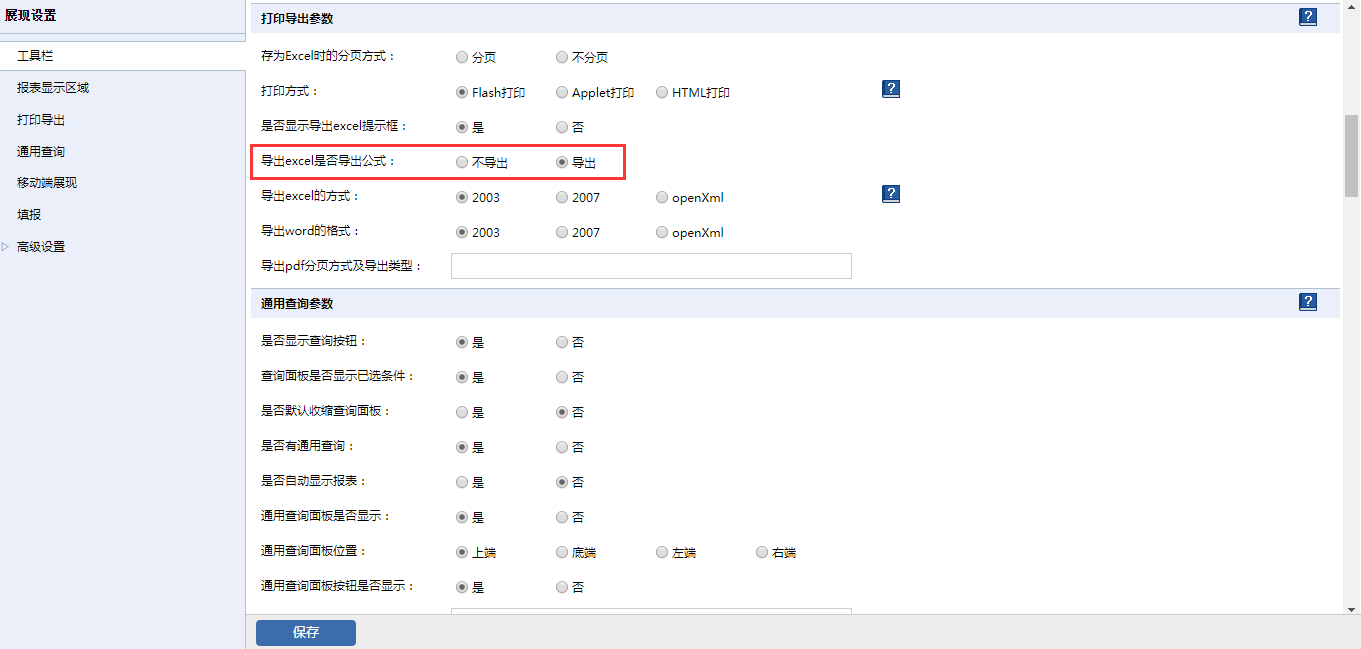Select 不导出 for 导出excel是否导出公式

[462, 162]
